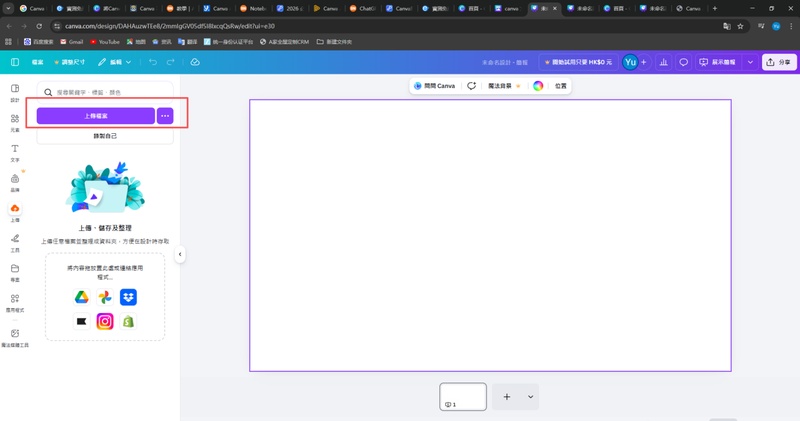The width and height of the screenshot is (800, 421).
Task: Switch to the Notebook browser tab
Action: click(x=253, y=8)
